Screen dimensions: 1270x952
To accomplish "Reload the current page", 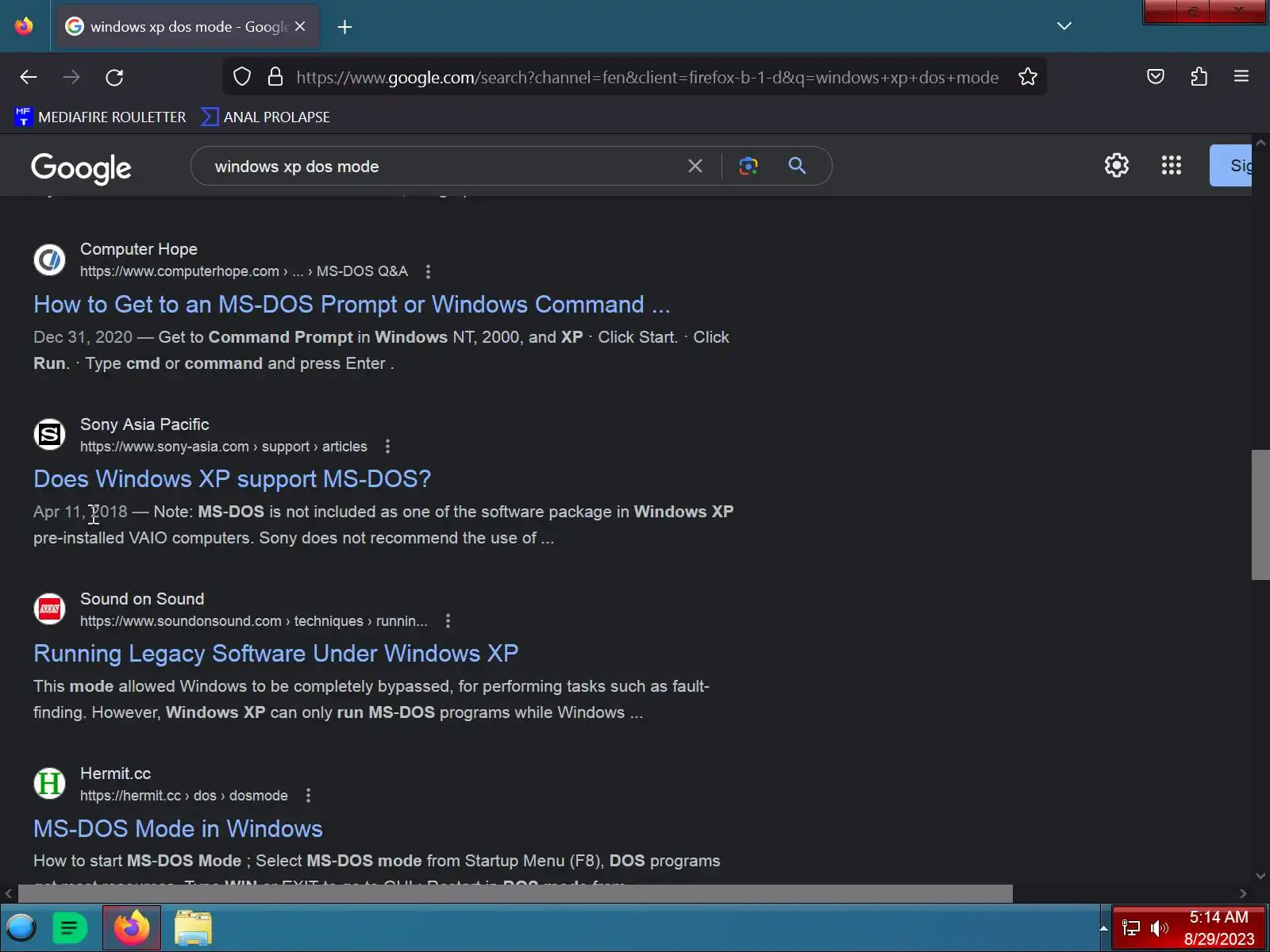I will coord(114,77).
